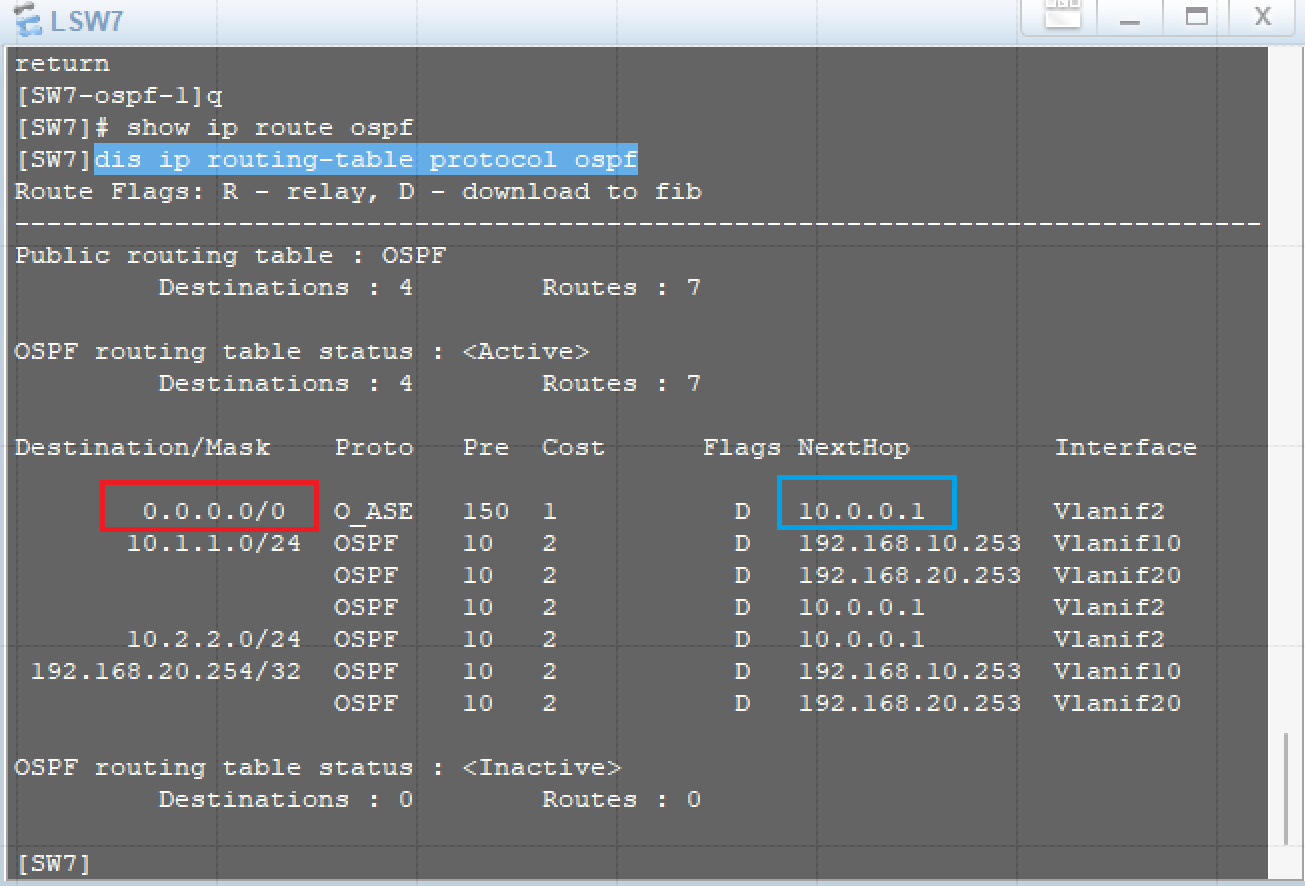
Task: Maximize the LSW7 terminal window
Action: pos(1196,17)
